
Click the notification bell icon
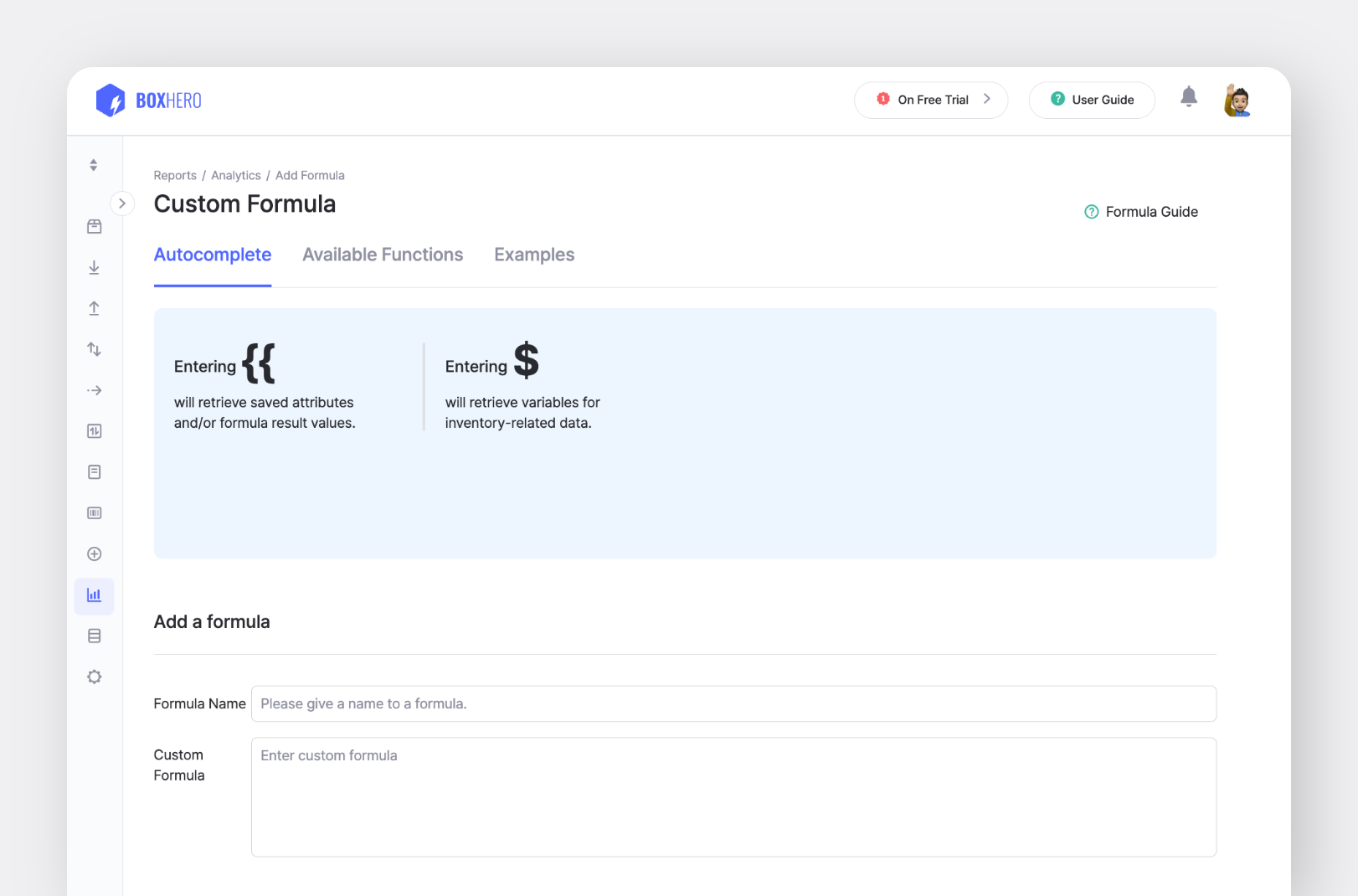[1189, 97]
